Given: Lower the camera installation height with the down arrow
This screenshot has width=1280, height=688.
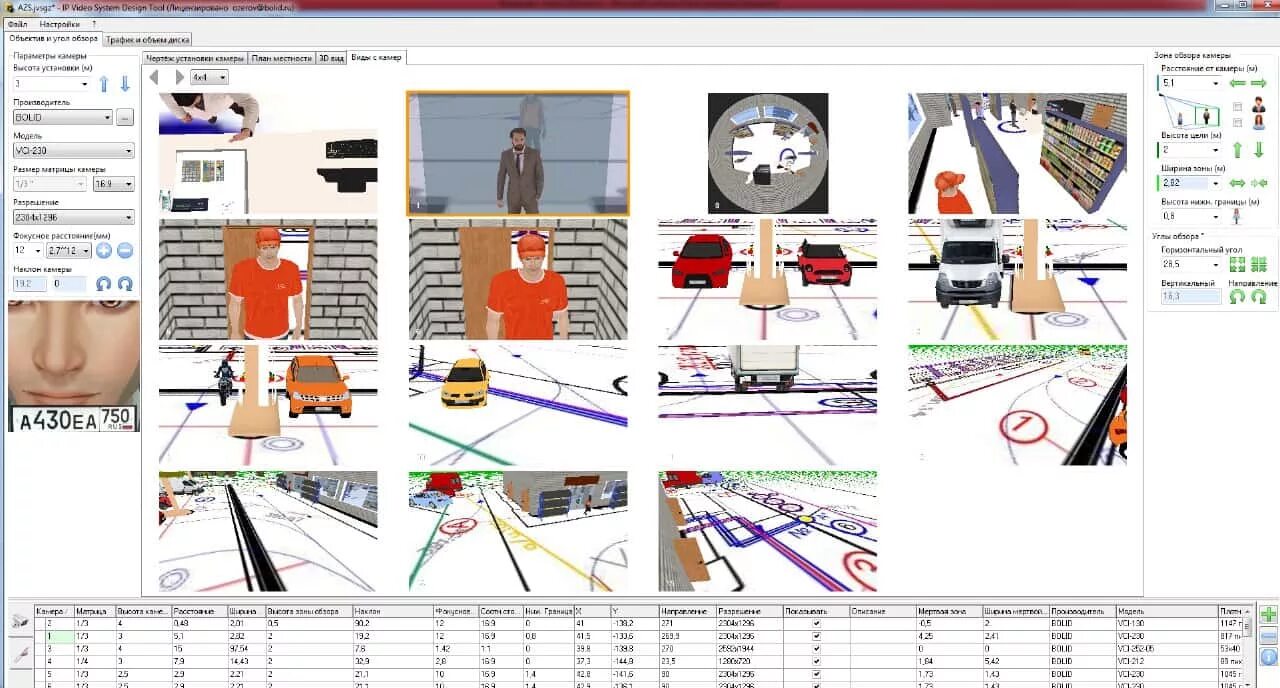Looking at the screenshot, I should coord(125,84).
